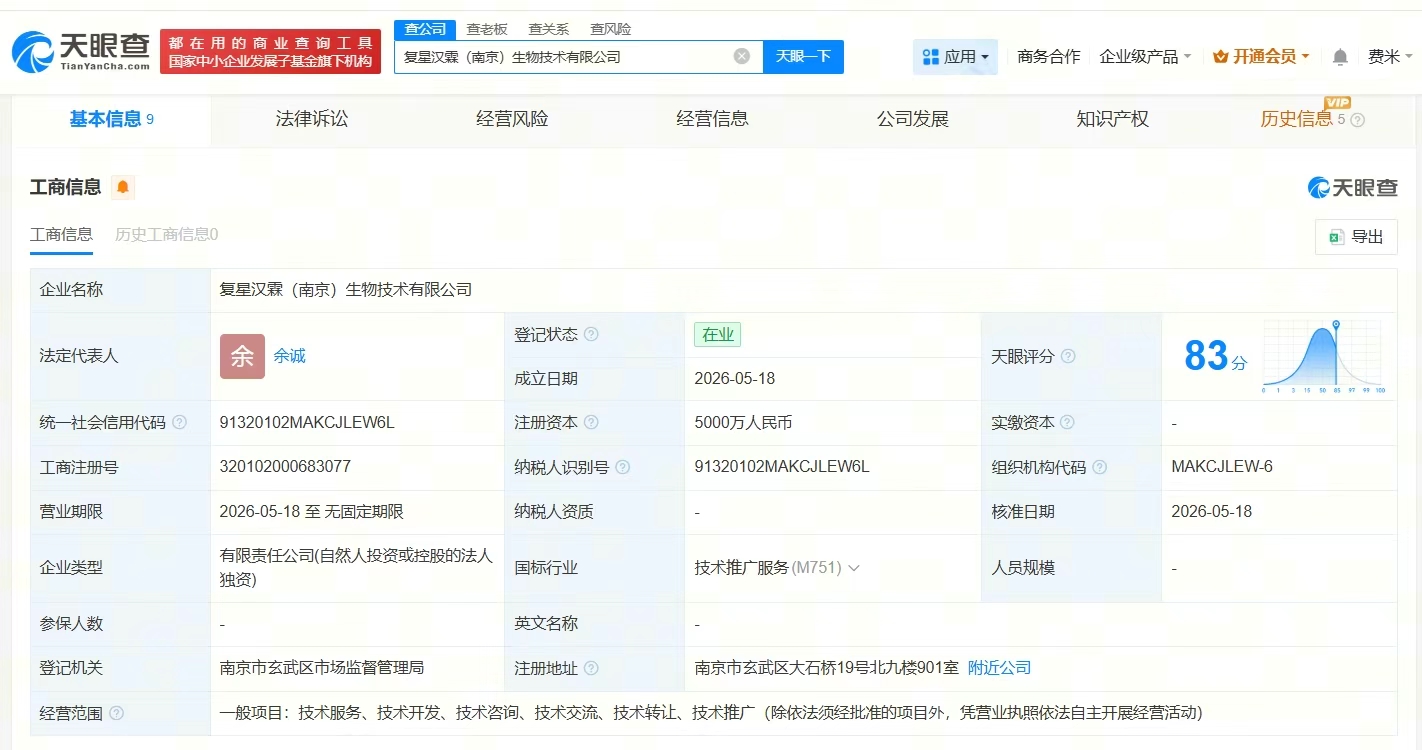Open the 经营风险 tab

coord(512,119)
